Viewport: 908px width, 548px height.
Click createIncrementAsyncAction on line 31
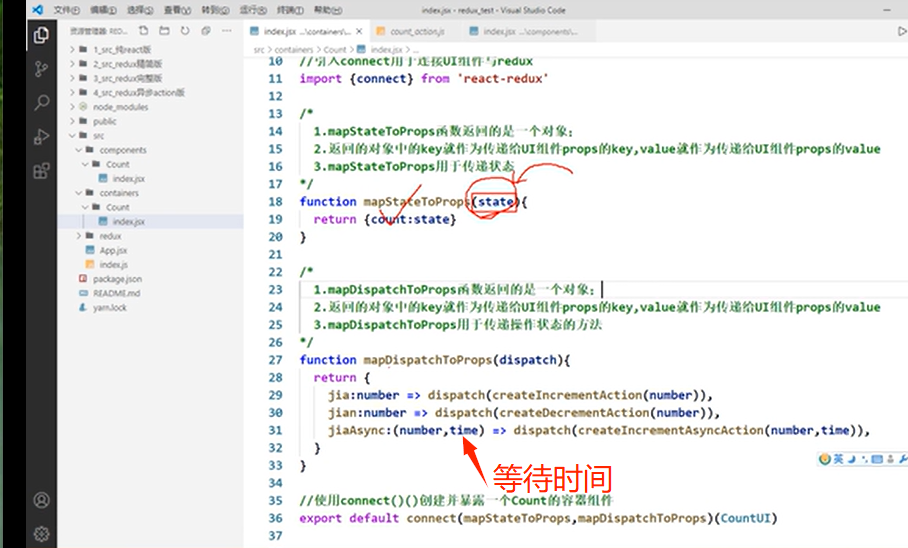pyautogui.click(x=671, y=430)
